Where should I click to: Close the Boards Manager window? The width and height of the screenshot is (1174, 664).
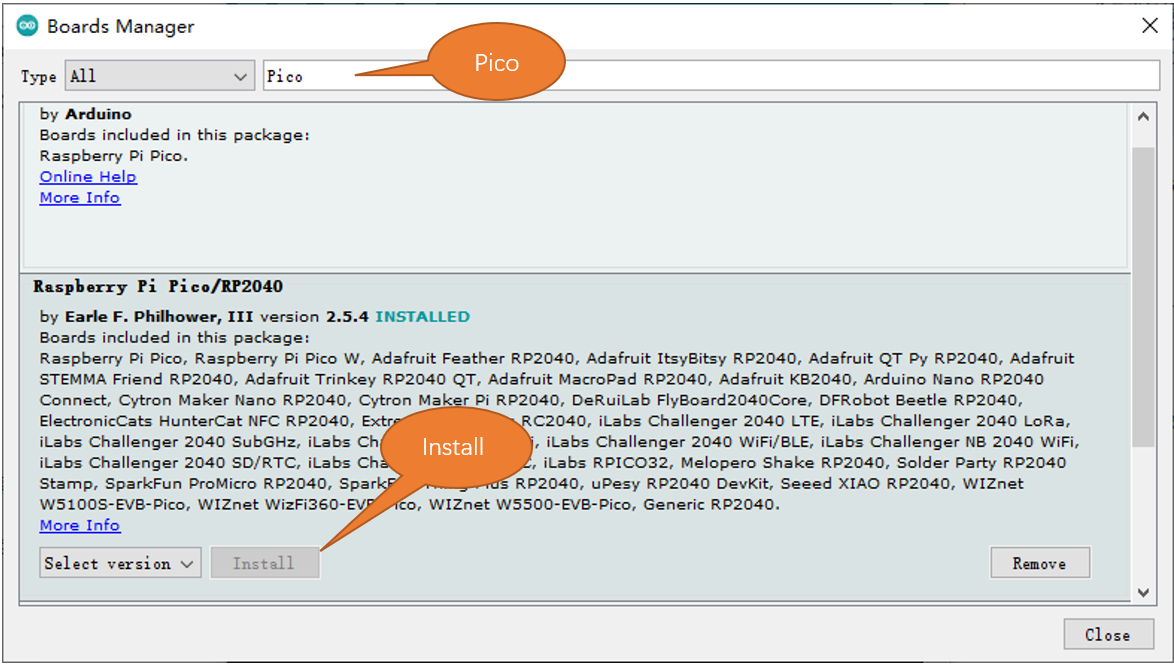coord(1150,25)
